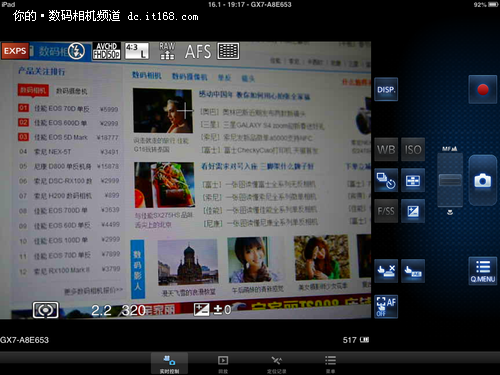
Task: Tap the touch cancel icon with X
Action: click(386, 271)
